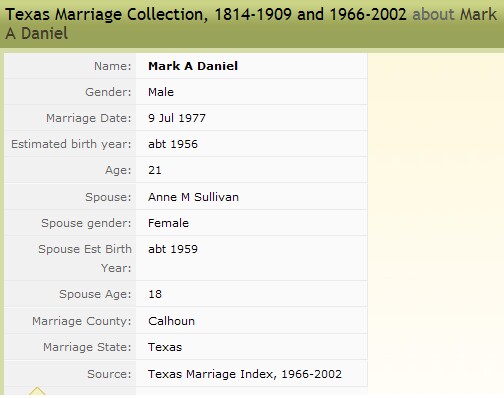The image size is (504, 398).
Task: Click the Texas Marriage Collection header title
Action: point(206,14)
